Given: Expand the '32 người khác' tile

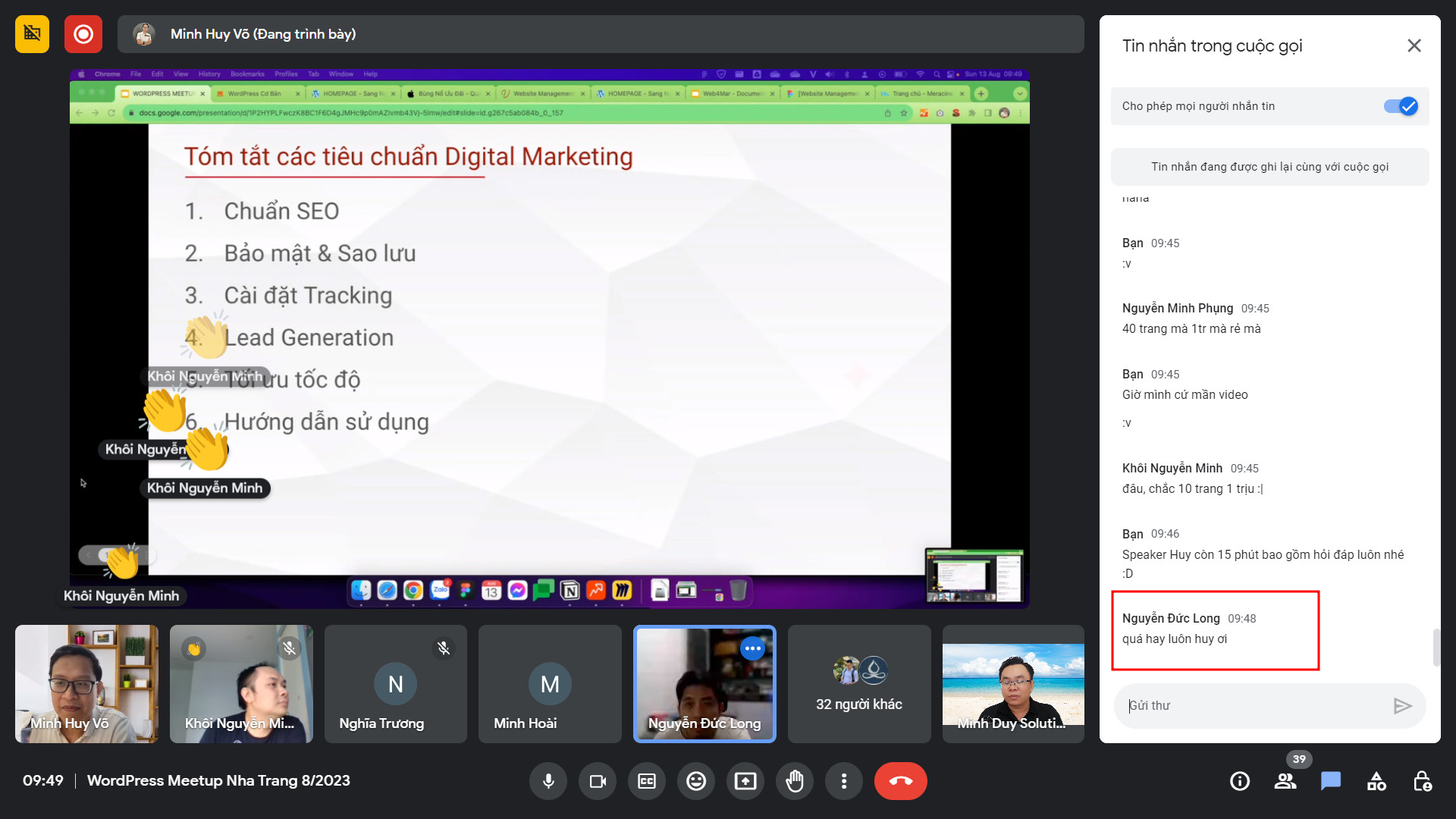Looking at the screenshot, I should [x=858, y=684].
